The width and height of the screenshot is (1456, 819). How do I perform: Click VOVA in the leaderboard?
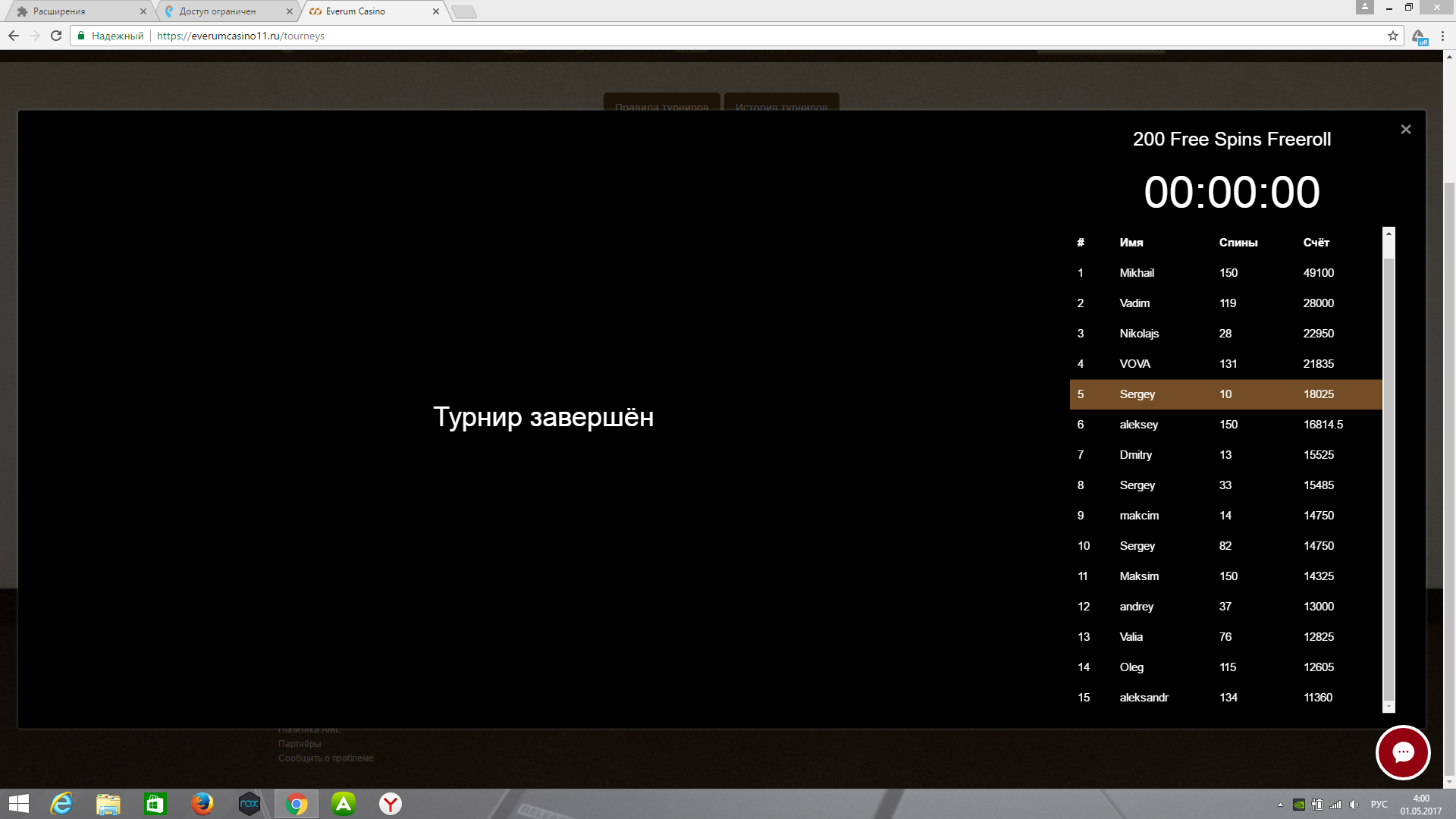coord(1134,364)
